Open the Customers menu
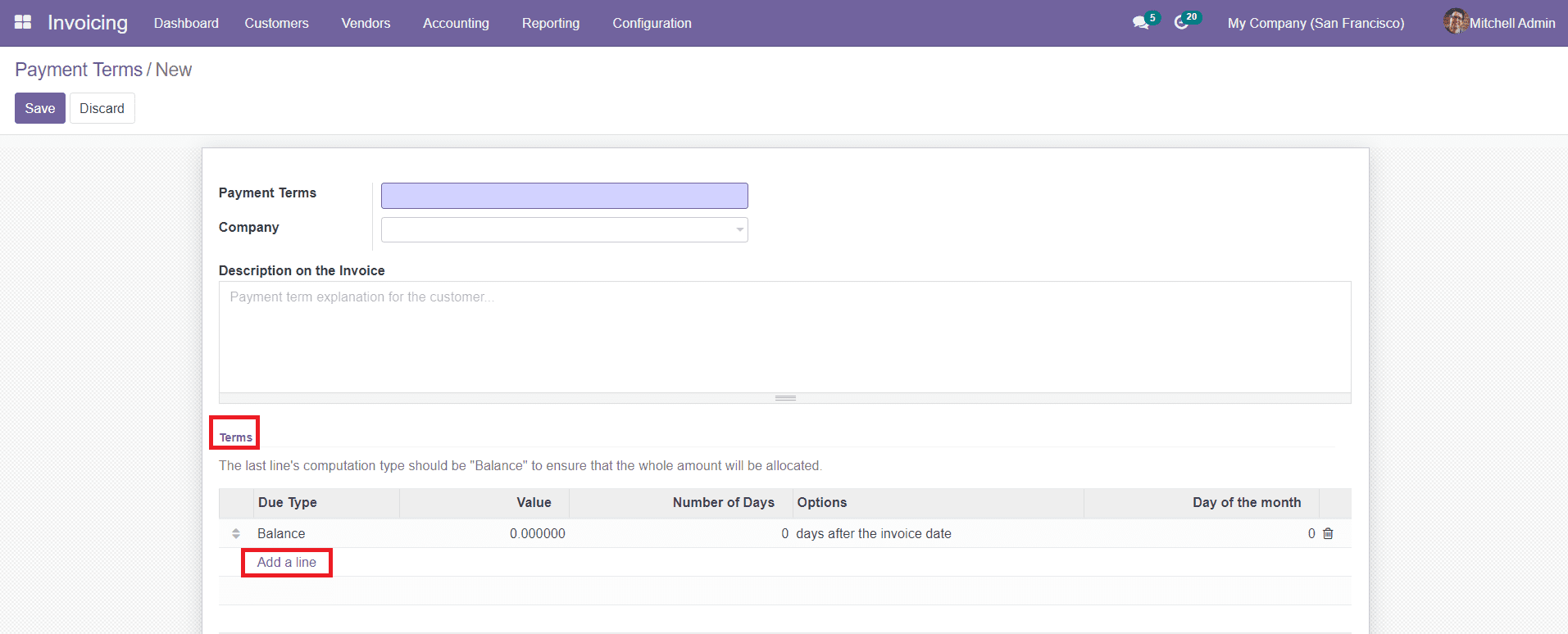 point(276,23)
